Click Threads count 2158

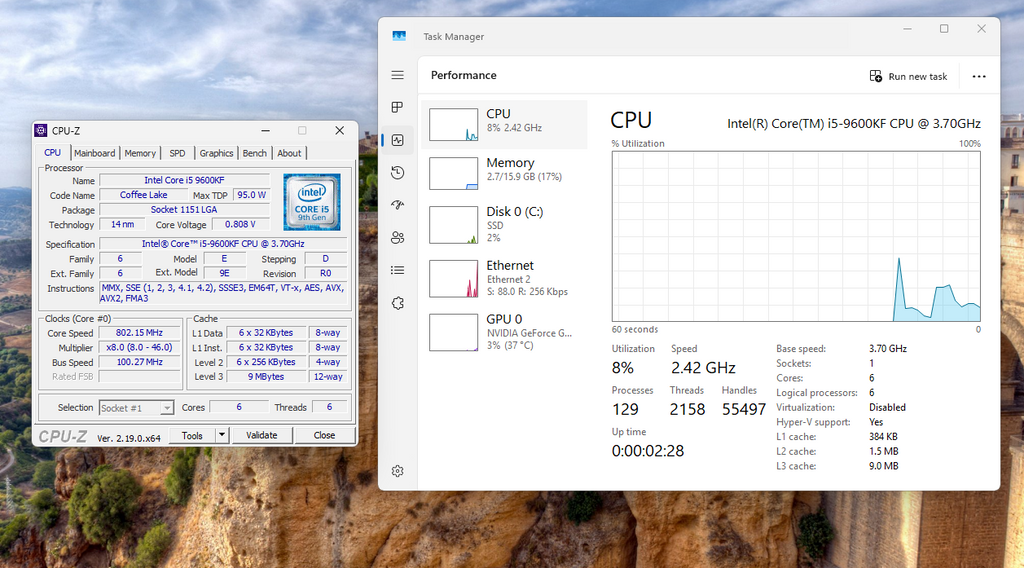click(x=687, y=409)
